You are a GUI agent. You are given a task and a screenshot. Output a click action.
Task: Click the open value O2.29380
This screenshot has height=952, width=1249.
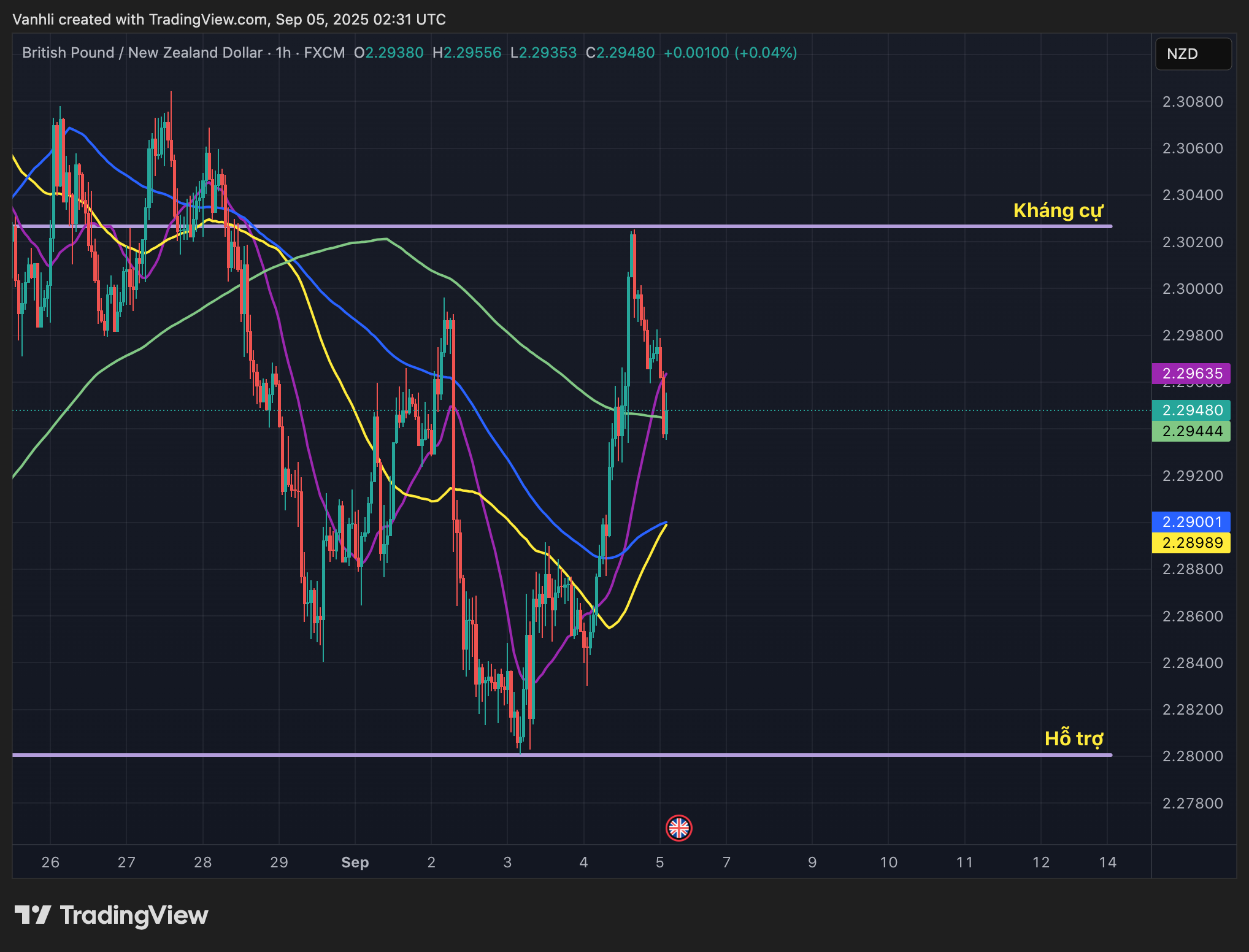[389, 53]
